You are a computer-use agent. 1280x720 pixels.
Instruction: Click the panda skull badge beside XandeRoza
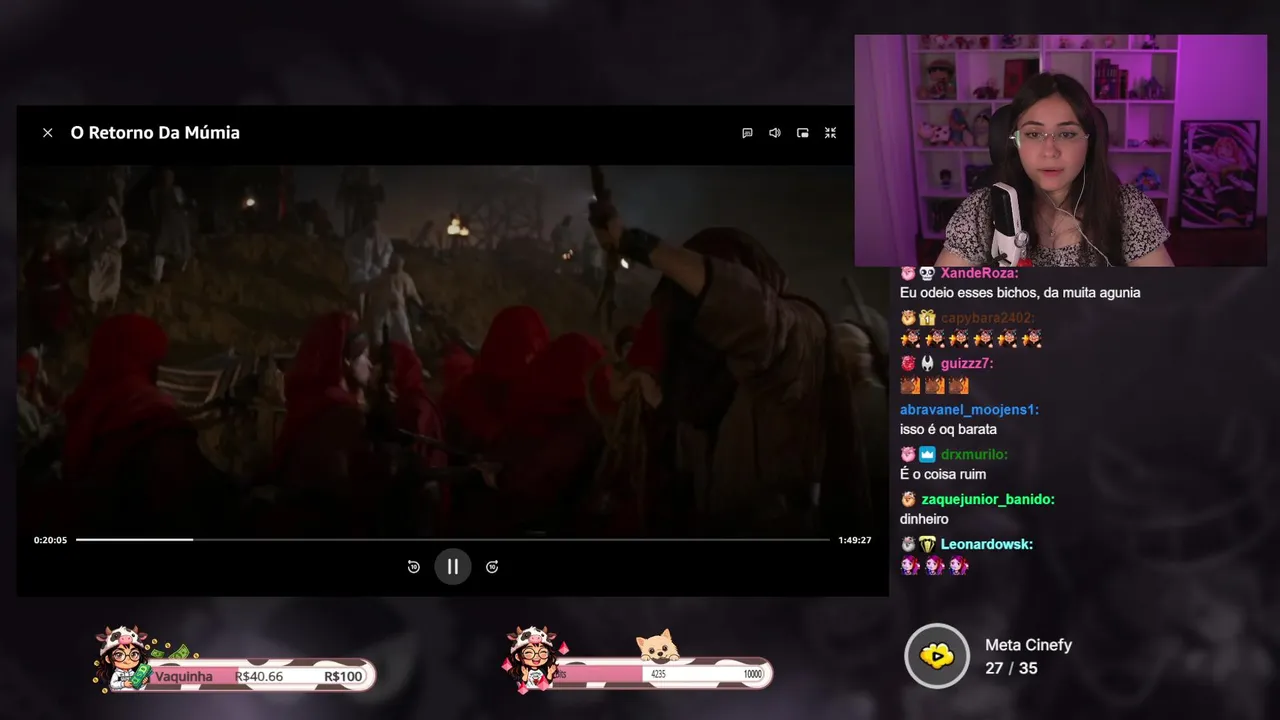(928, 273)
